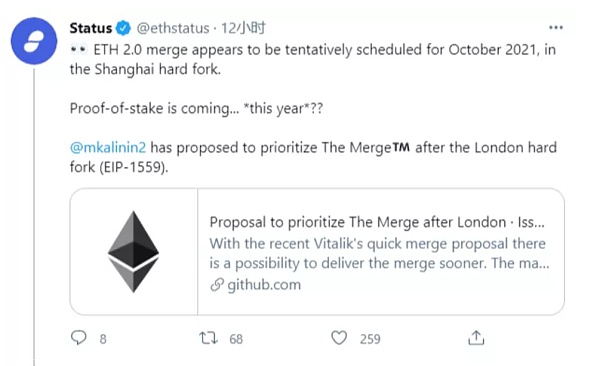
Task: Open the @ethstatus handle
Action: [173, 28]
